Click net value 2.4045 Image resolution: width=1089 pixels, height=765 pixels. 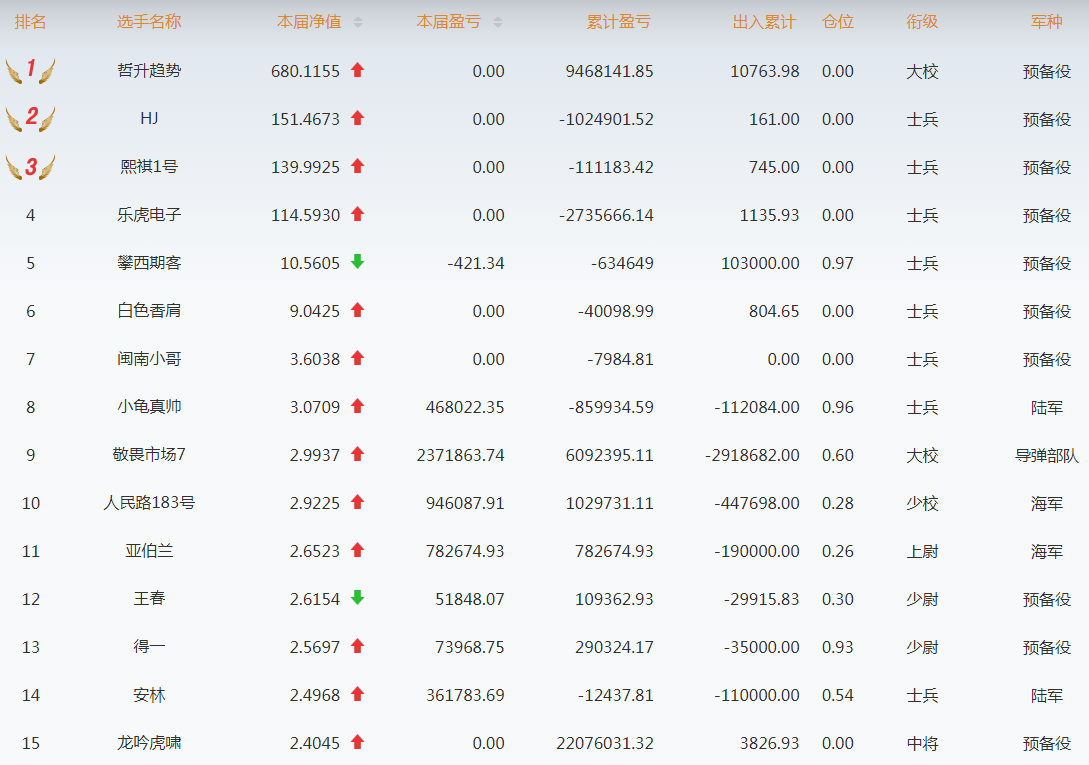click(x=315, y=743)
